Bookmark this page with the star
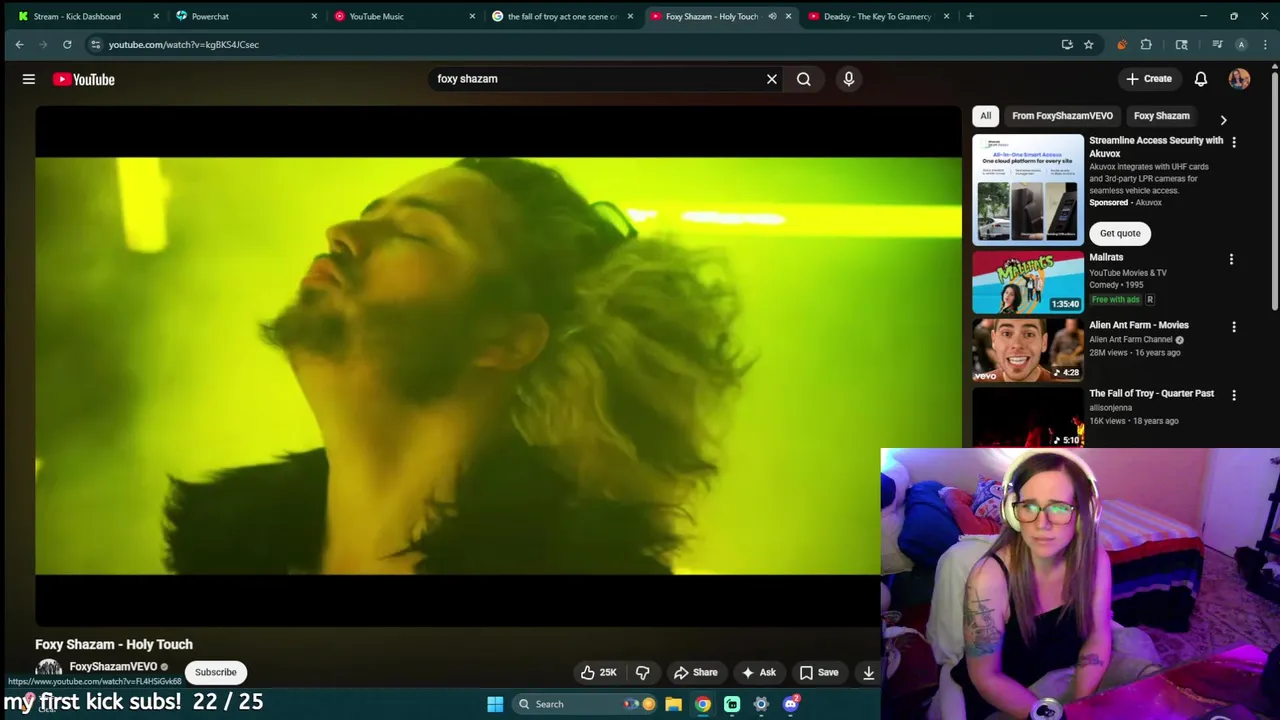Image resolution: width=1280 pixels, height=720 pixels. click(1088, 44)
